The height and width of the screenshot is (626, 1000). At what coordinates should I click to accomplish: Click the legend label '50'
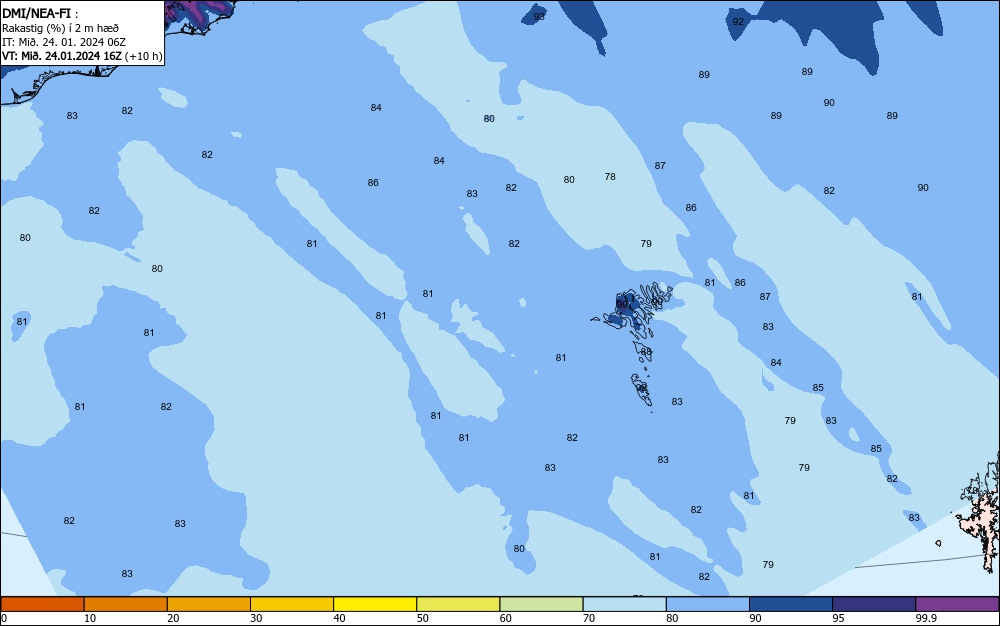(x=422, y=618)
